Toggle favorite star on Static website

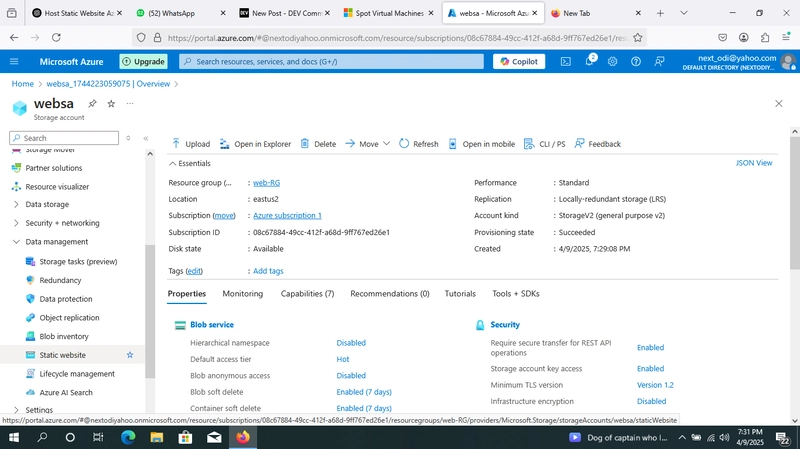click(x=130, y=355)
